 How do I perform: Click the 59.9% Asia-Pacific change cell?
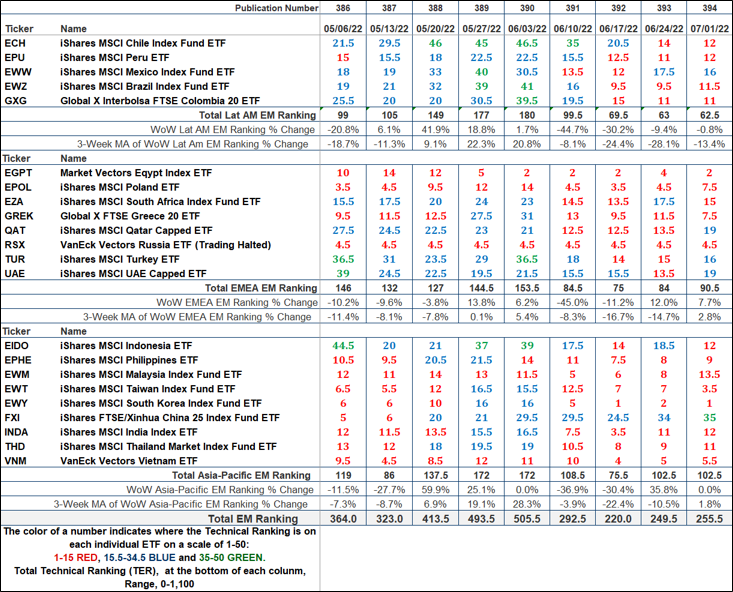point(435,491)
